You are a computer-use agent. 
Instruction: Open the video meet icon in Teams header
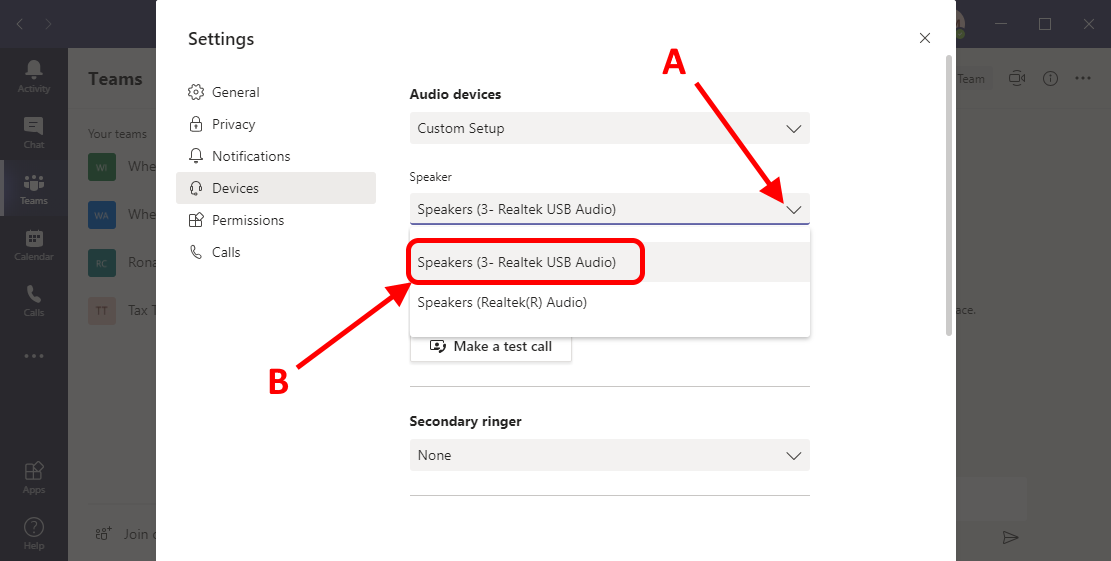1017,79
